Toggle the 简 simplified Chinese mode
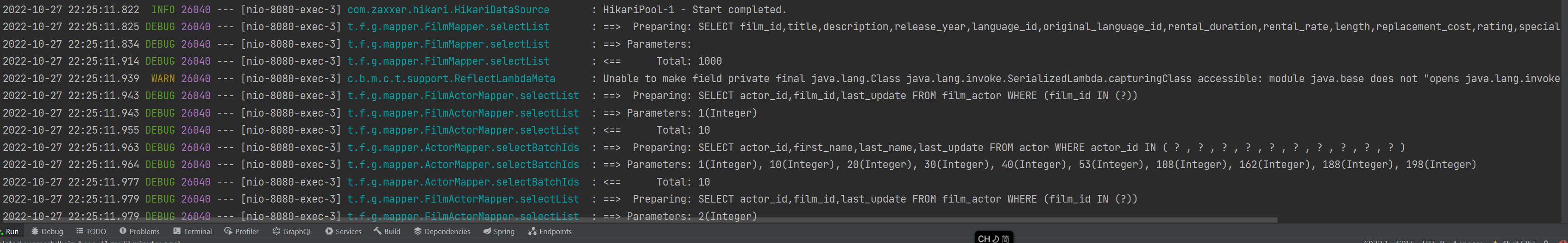Viewport: 1568px width, 243px height. [x=1005, y=239]
